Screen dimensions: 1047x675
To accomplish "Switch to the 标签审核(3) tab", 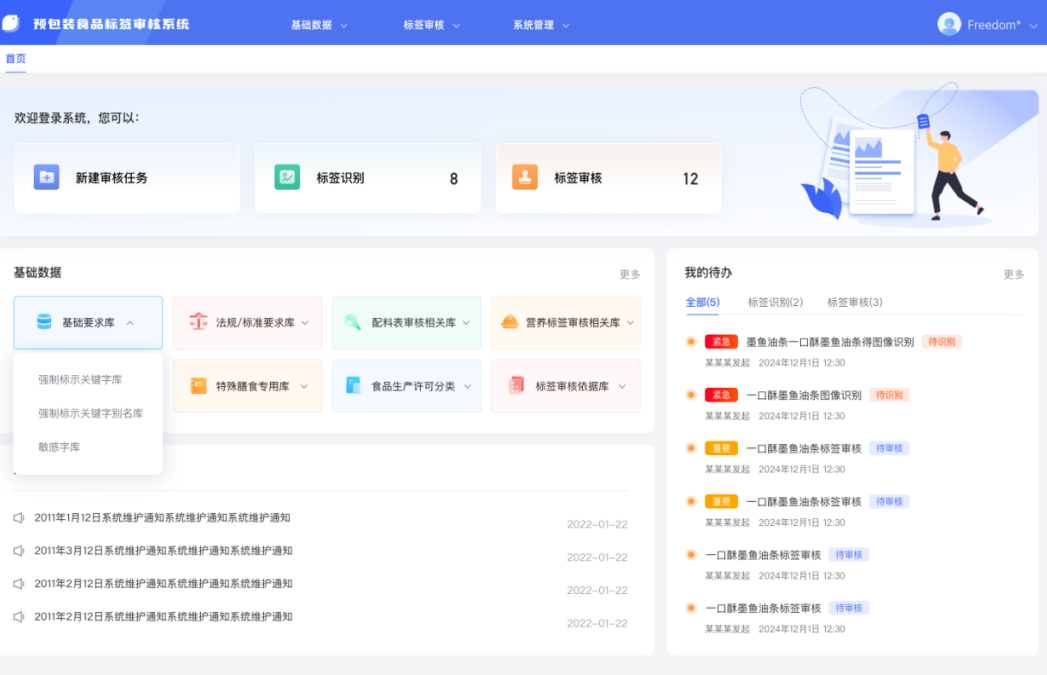I will pyautogui.click(x=854, y=302).
